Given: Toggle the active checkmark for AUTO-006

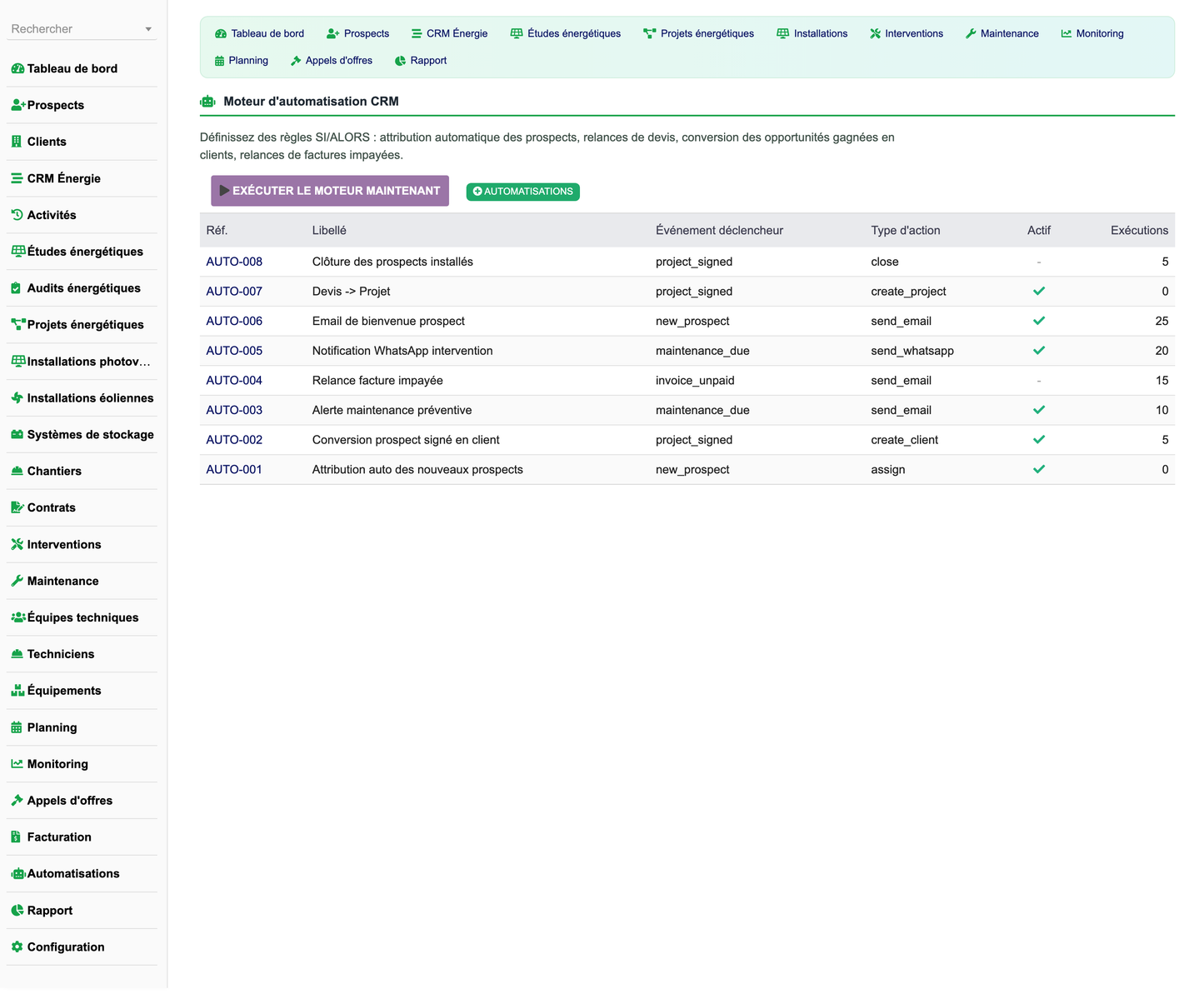Looking at the screenshot, I should tap(1039, 321).
